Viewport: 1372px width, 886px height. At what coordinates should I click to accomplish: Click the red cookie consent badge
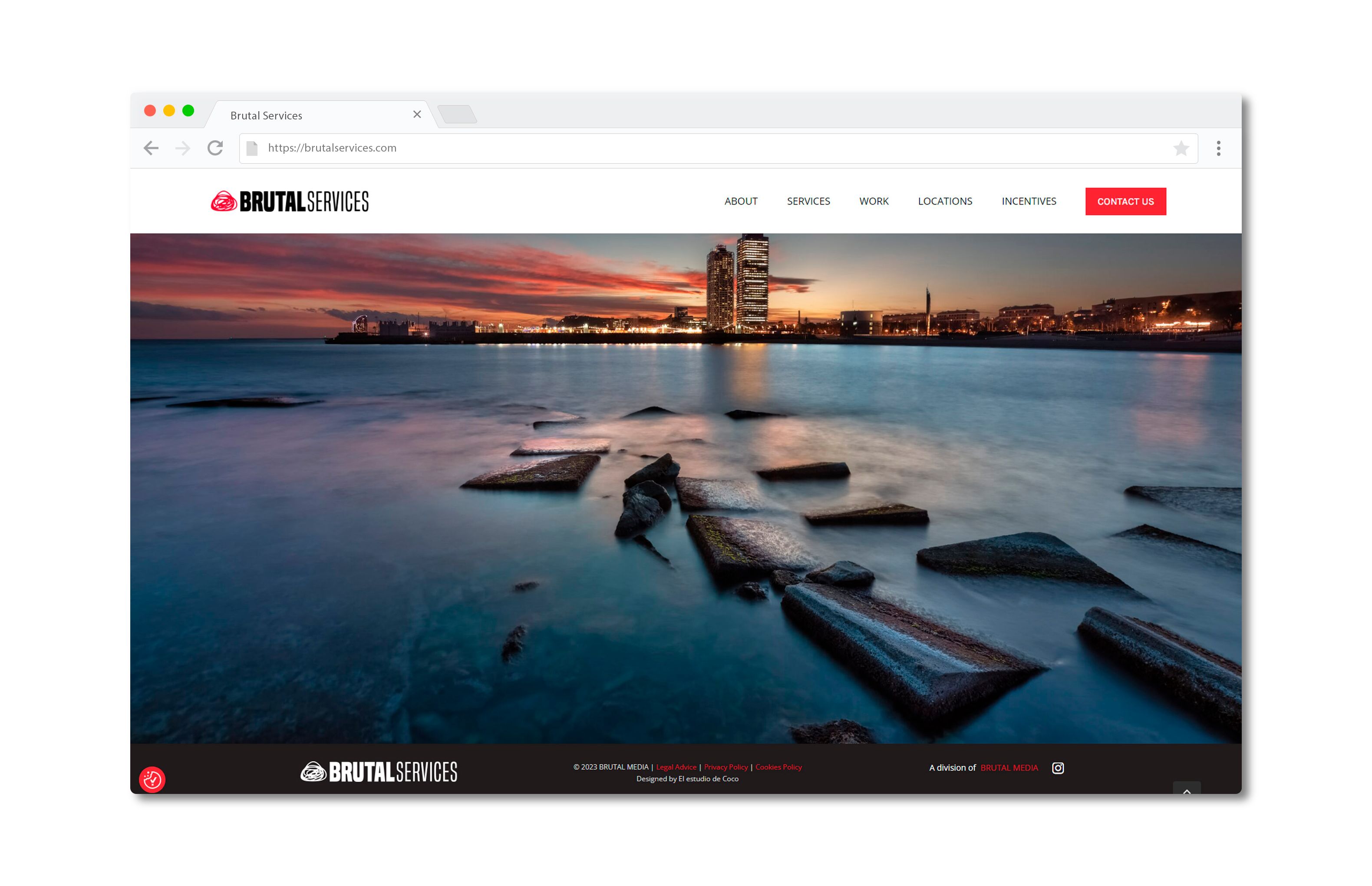152,779
